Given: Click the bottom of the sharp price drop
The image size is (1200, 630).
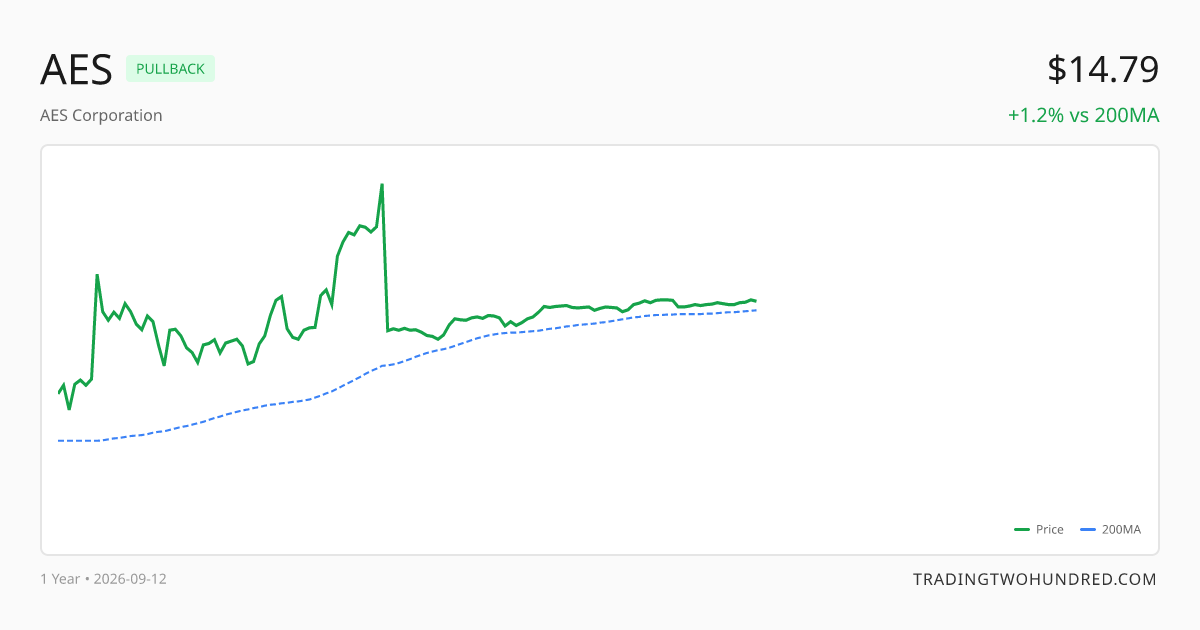Looking at the screenshot, I should [x=388, y=330].
